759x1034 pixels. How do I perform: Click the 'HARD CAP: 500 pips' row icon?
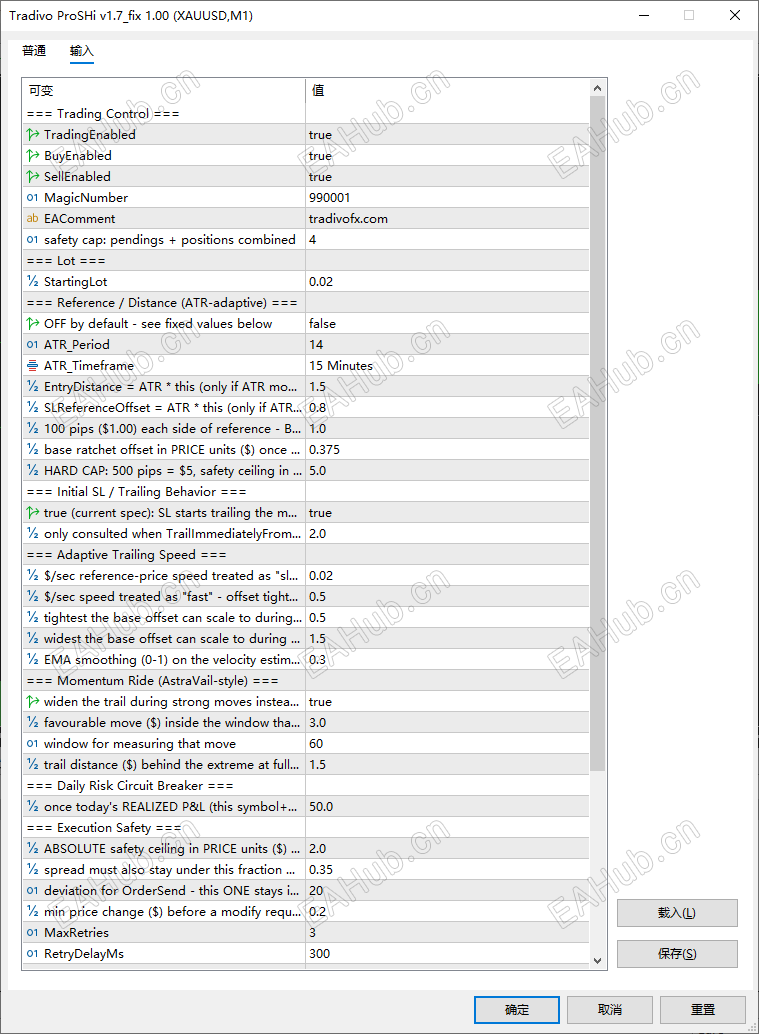tap(32, 471)
